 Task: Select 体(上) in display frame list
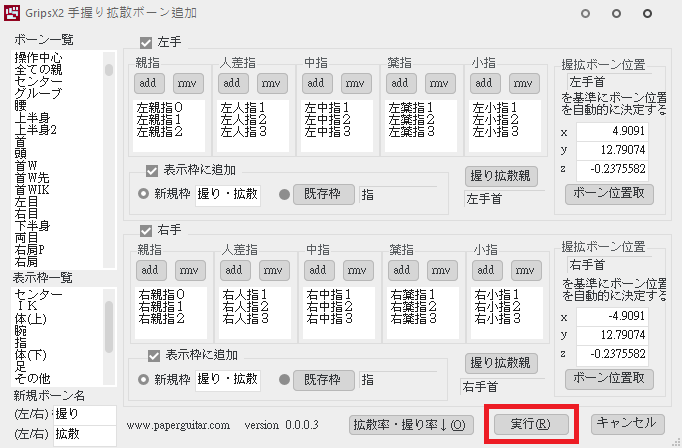(x=30, y=318)
